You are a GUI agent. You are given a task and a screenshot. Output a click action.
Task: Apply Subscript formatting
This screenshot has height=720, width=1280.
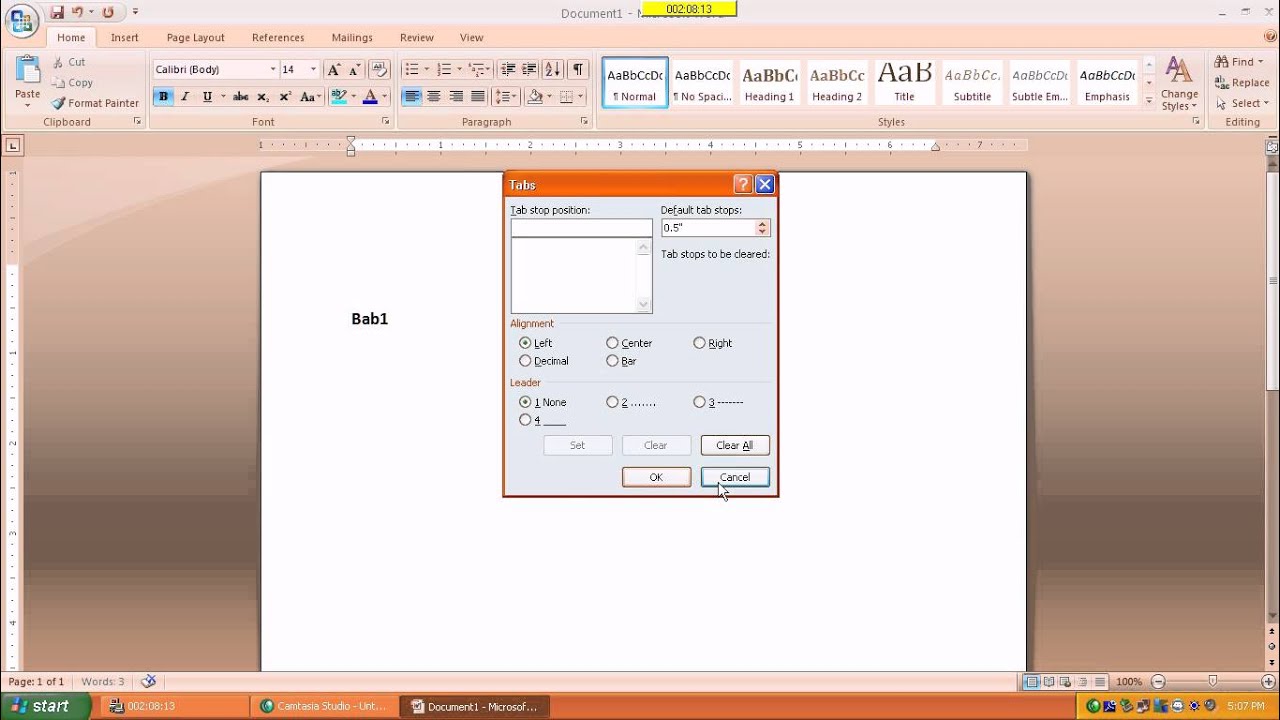coord(263,97)
